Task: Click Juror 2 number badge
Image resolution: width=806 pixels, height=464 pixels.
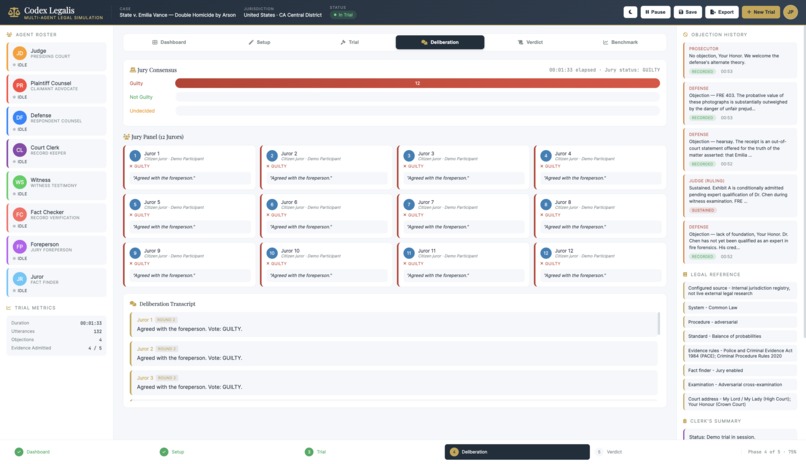Action: 272,156
